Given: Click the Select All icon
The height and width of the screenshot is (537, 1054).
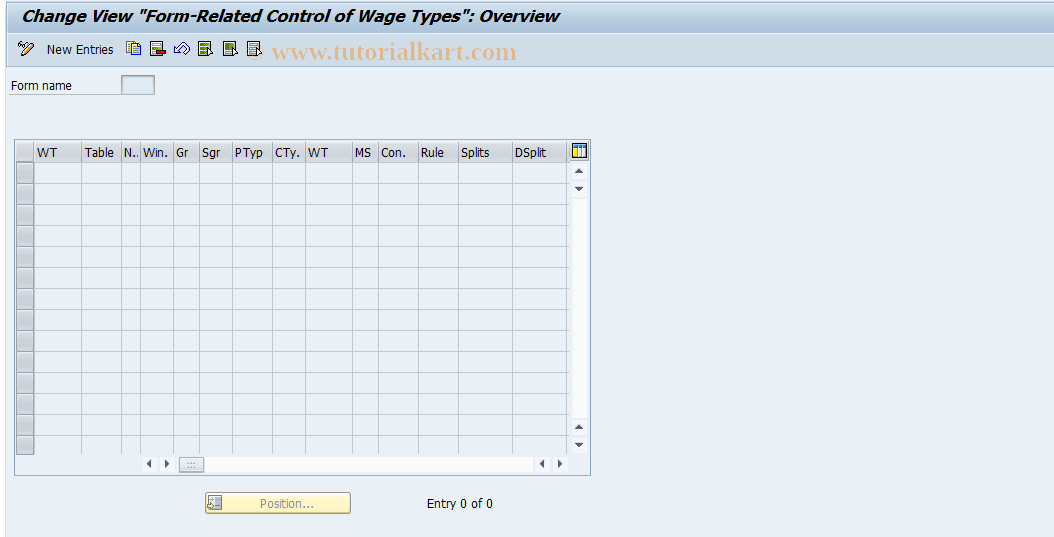Looking at the screenshot, I should [206, 48].
